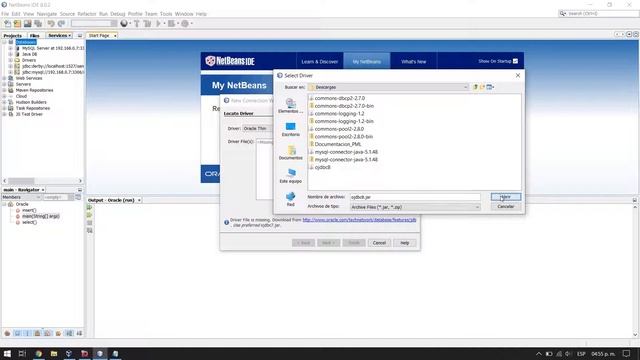Viewport: 640px width, 360px height.
Task: Click the Build Project hammer icon
Action: (137, 24)
